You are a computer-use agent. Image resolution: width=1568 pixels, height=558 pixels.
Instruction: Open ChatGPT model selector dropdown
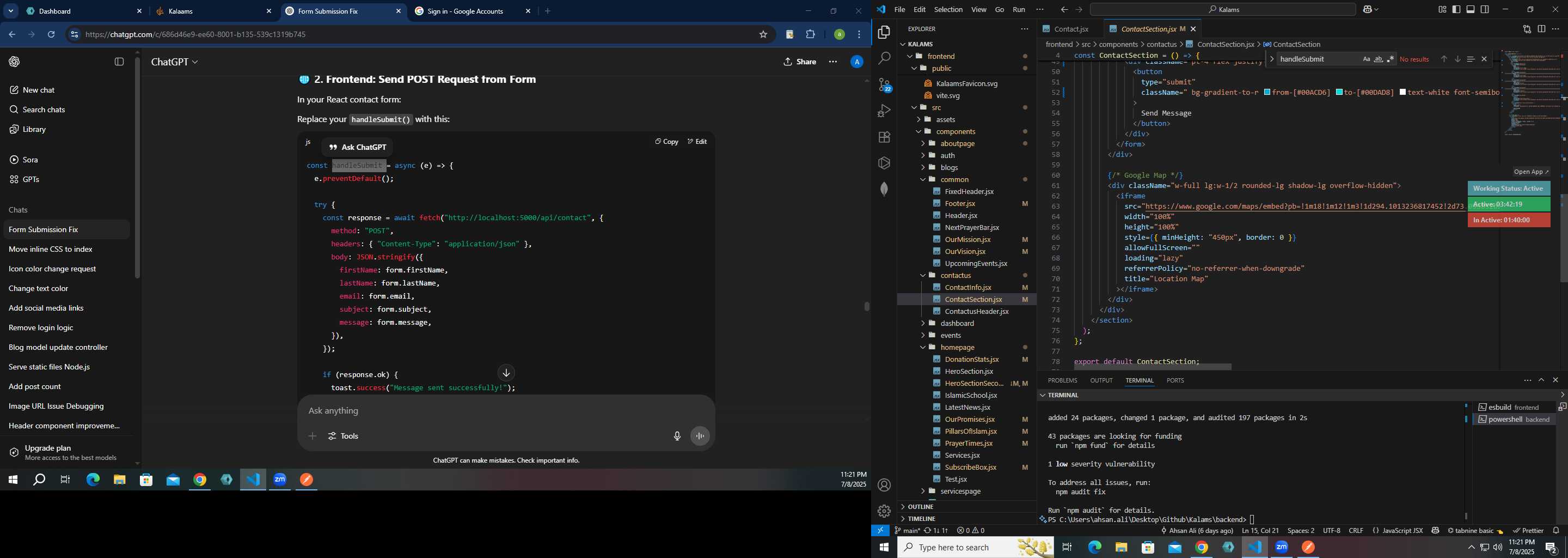tap(175, 62)
